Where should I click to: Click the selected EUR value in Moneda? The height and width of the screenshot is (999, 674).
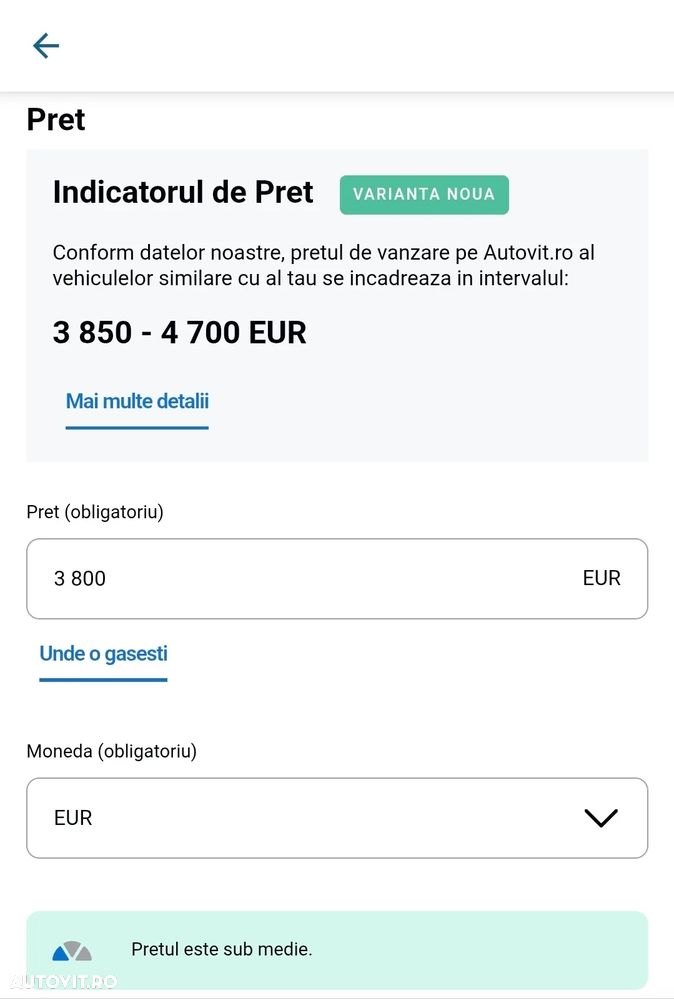point(73,818)
